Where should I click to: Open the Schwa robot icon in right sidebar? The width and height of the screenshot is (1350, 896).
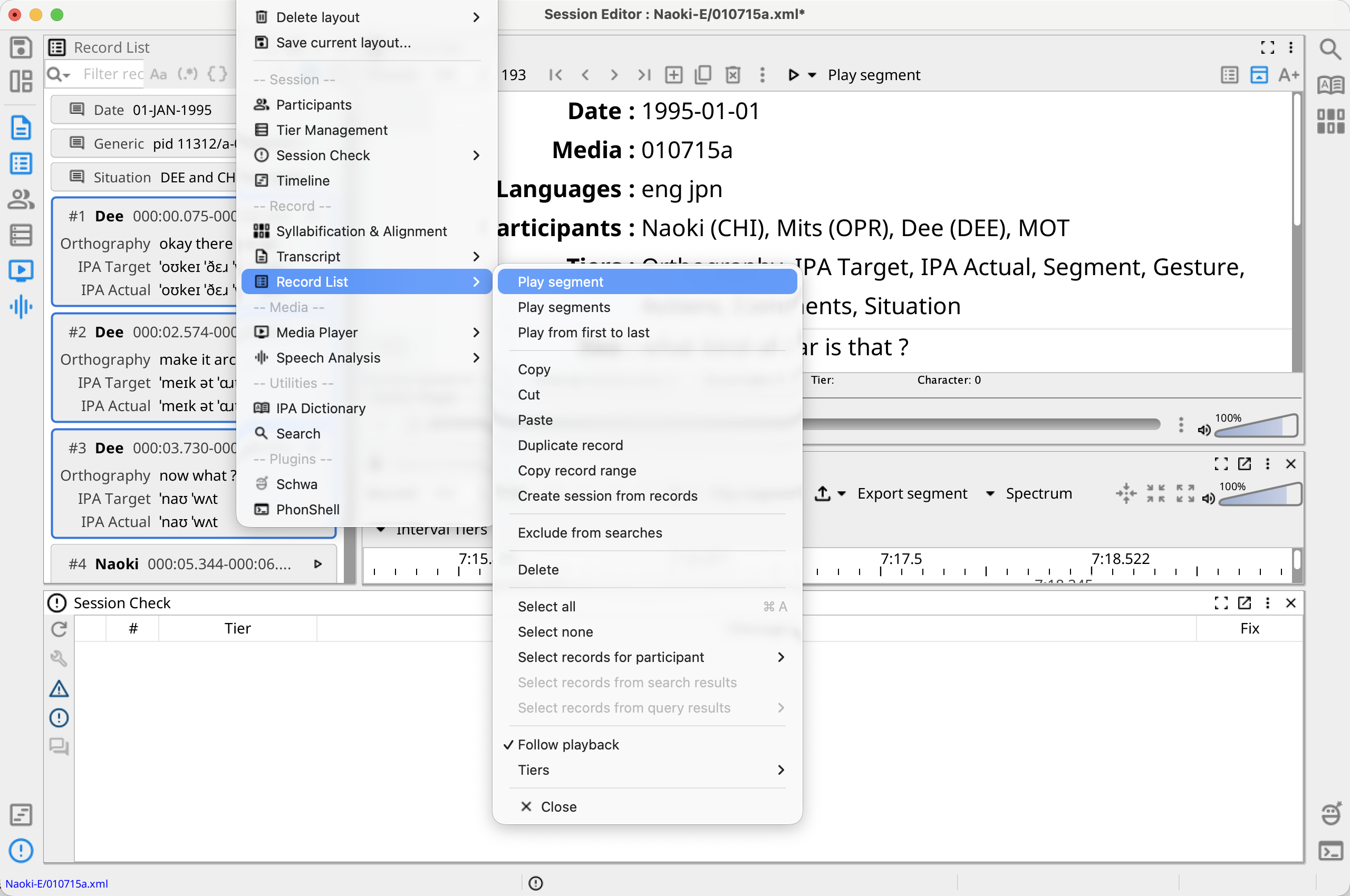point(1330,814)
